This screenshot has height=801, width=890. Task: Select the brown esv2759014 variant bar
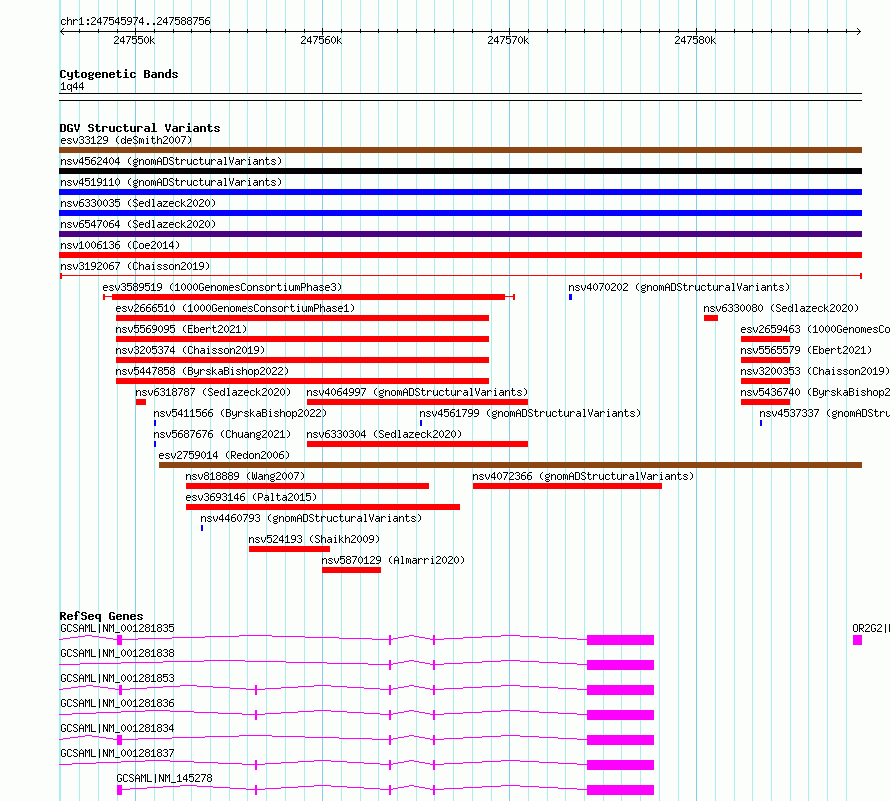(510, 465)
